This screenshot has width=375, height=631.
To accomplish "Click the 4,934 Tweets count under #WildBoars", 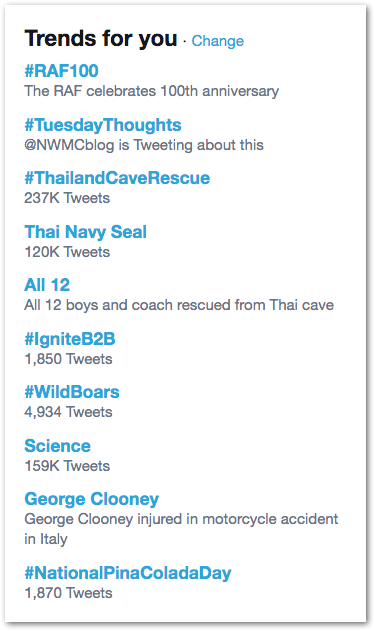I will coord(68,412).
